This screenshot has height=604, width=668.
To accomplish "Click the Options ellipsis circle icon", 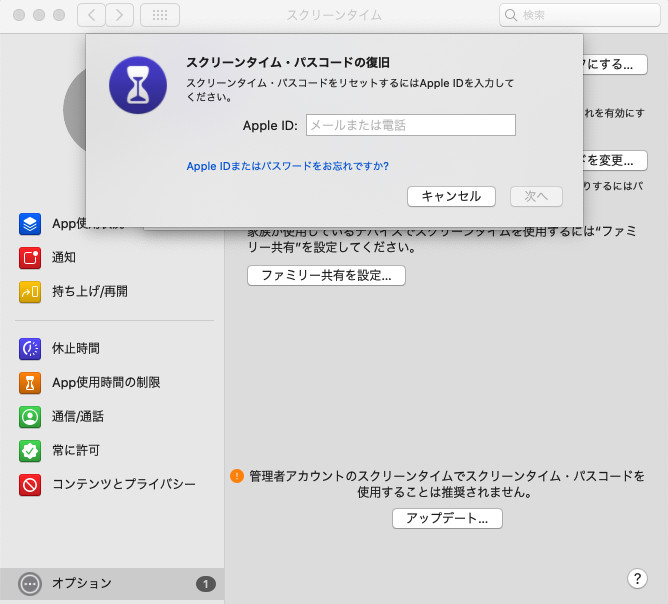I will 30,584.
